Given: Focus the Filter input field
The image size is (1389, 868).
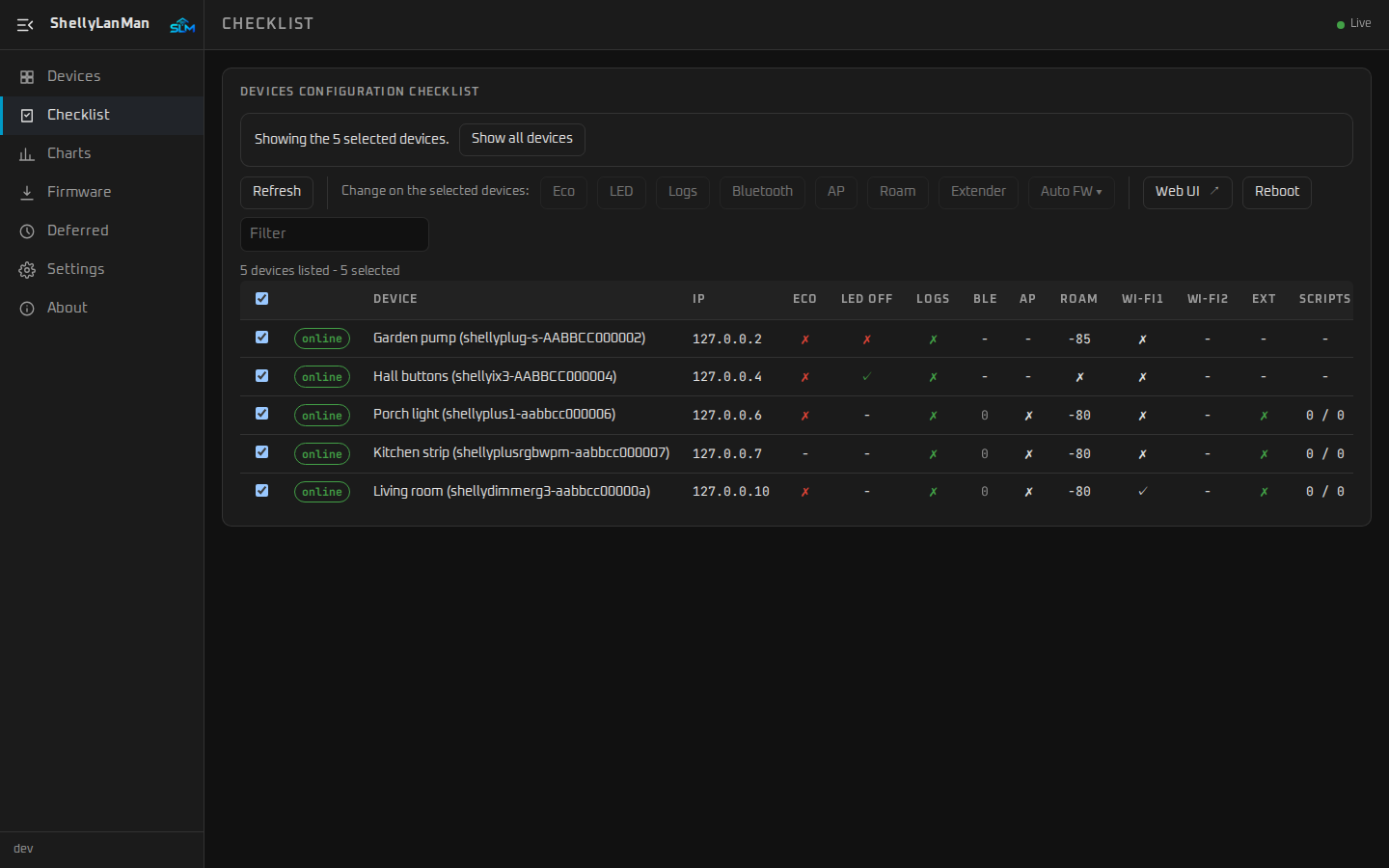Looking at the screenshot, I should click(334, 233).
